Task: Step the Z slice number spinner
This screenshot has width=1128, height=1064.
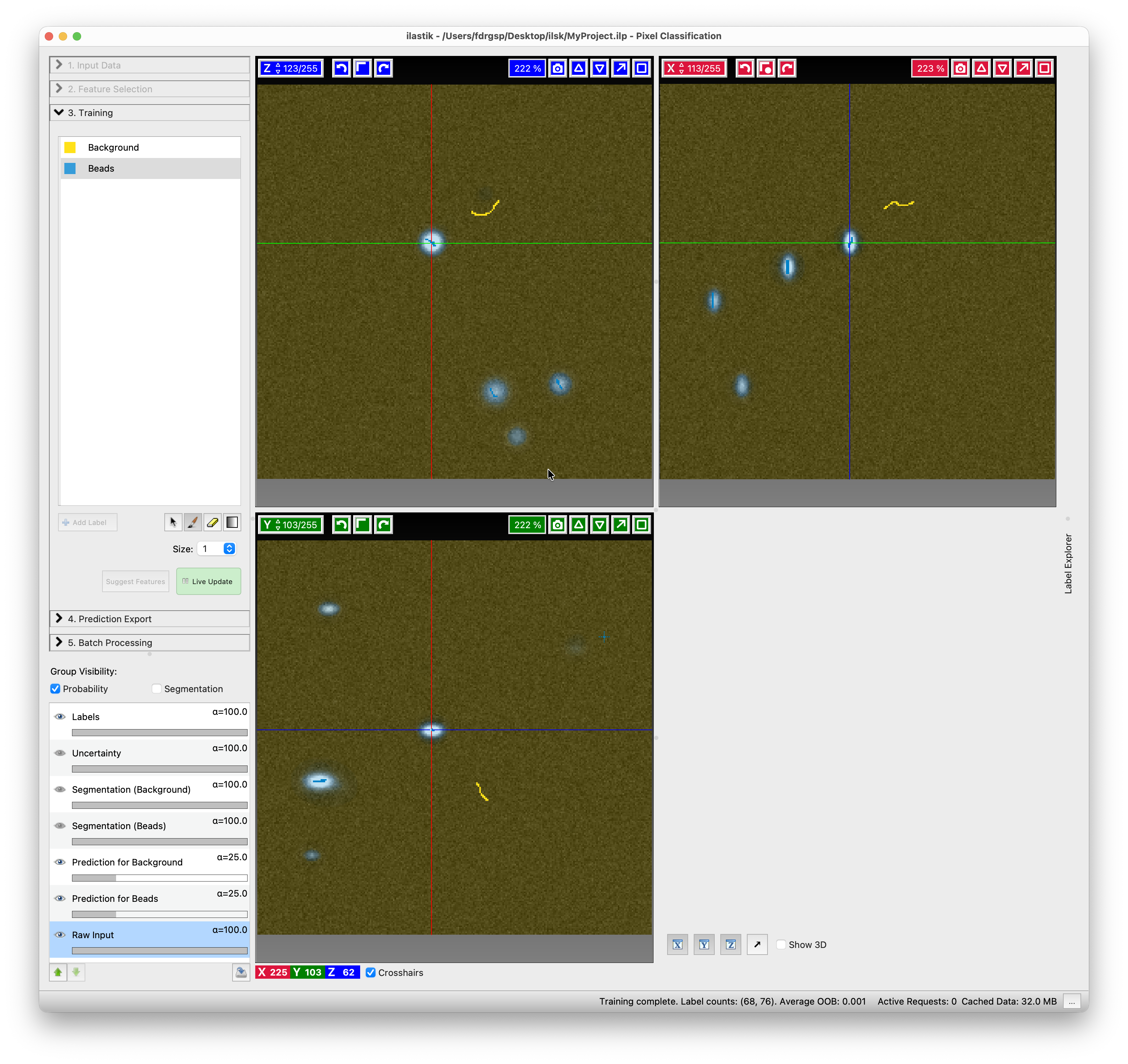Action: click(x=278, y=68)
